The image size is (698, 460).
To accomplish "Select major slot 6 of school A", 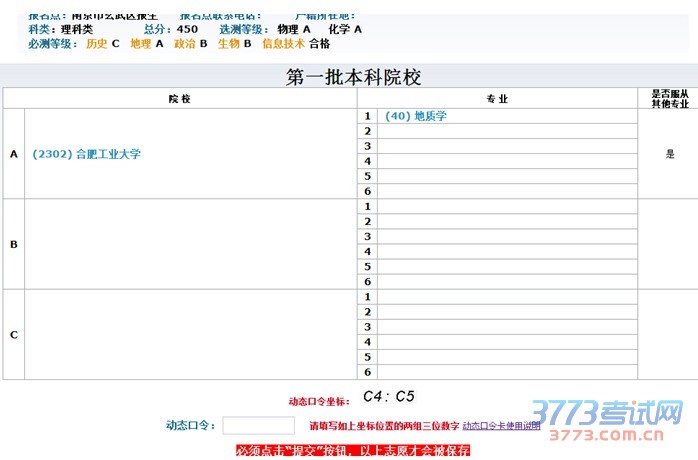I will [507, 191].
